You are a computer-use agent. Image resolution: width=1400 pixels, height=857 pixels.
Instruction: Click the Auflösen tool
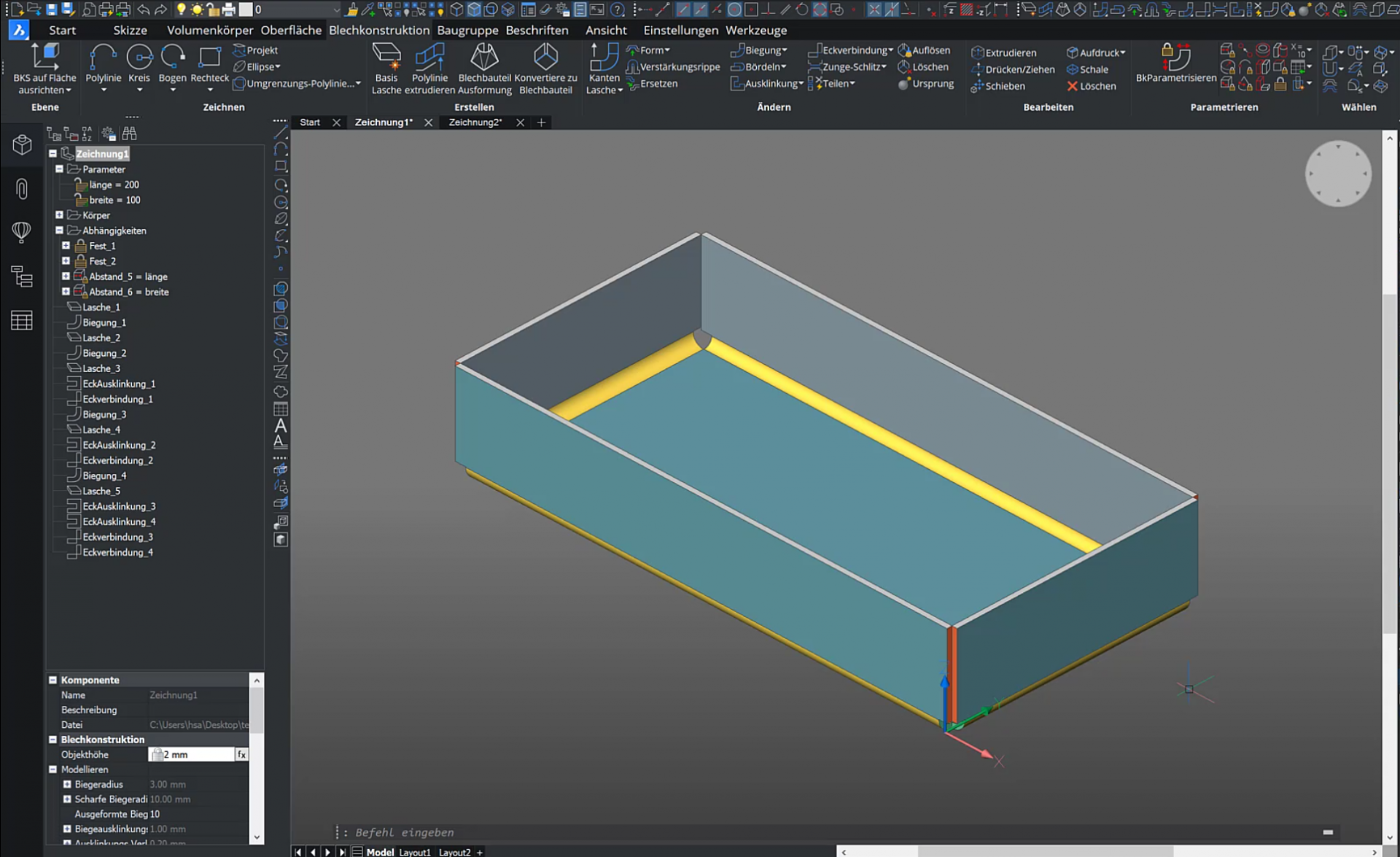924,50
